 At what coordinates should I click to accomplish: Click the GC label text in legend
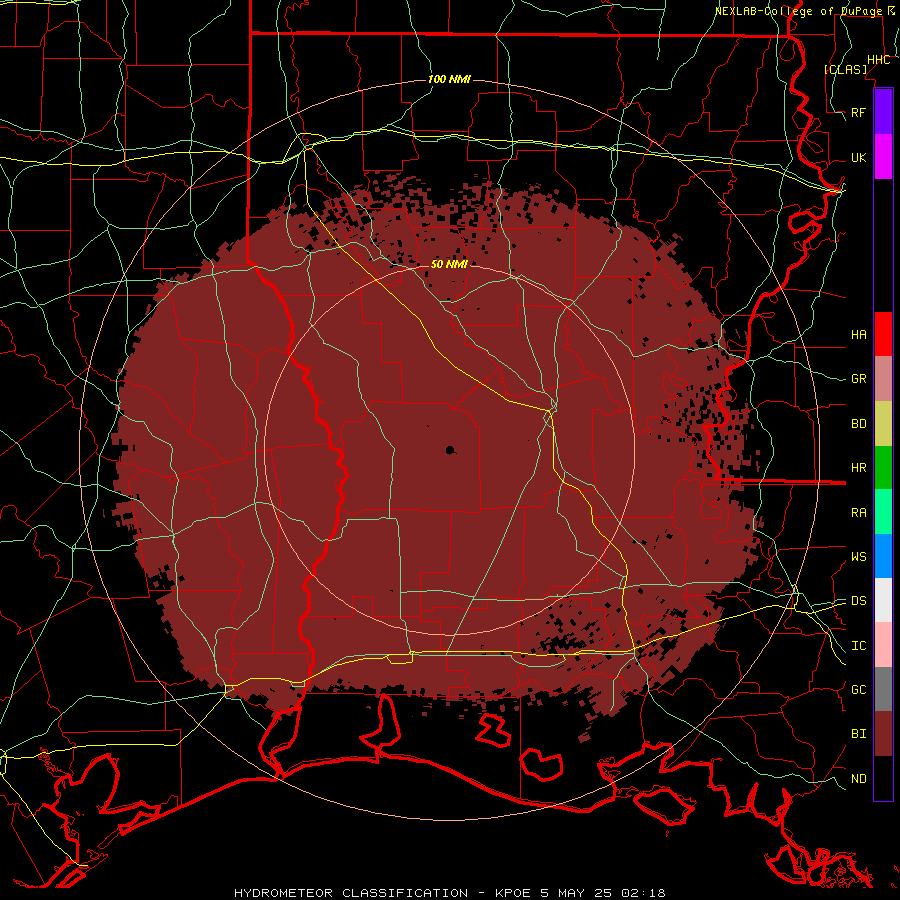[x=858, y=689]
